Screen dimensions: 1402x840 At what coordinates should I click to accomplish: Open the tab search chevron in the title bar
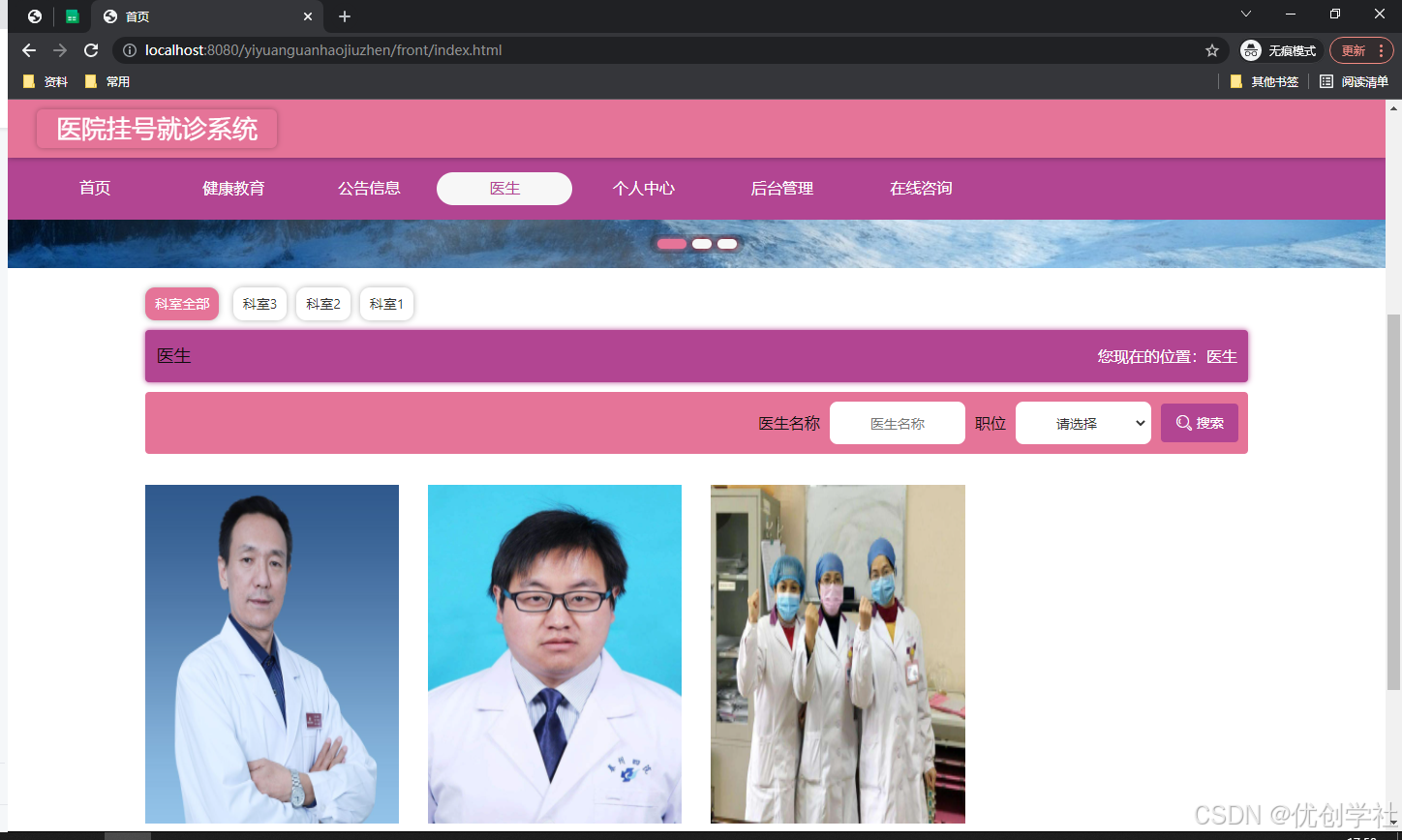[x=1246, y=14]
